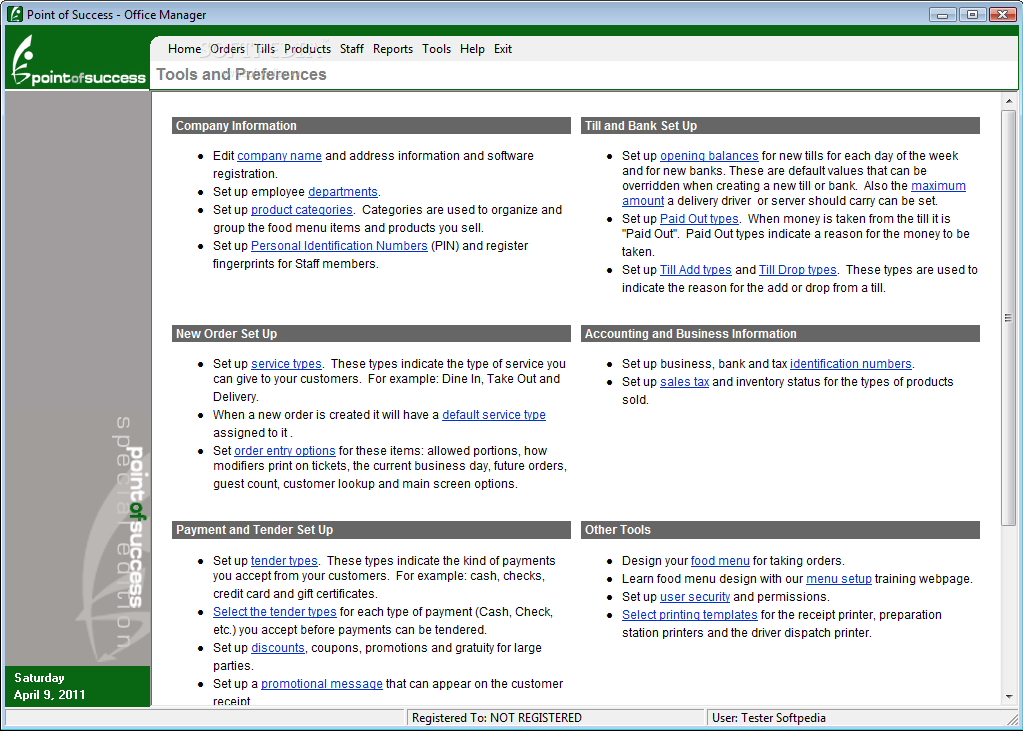The image size is (1023, 731).
Task: Open the company name link
Action: 279,156
